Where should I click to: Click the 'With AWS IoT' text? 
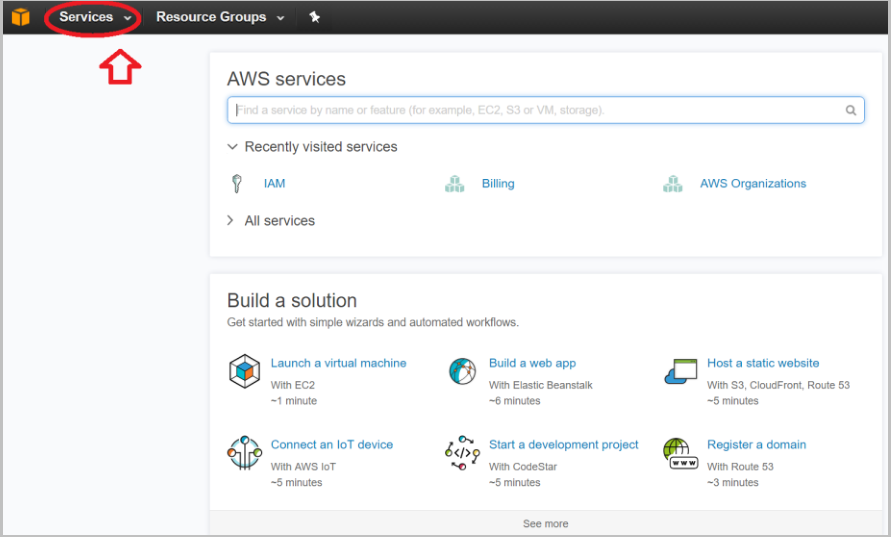pyautogui.click(x=303, y=467)
